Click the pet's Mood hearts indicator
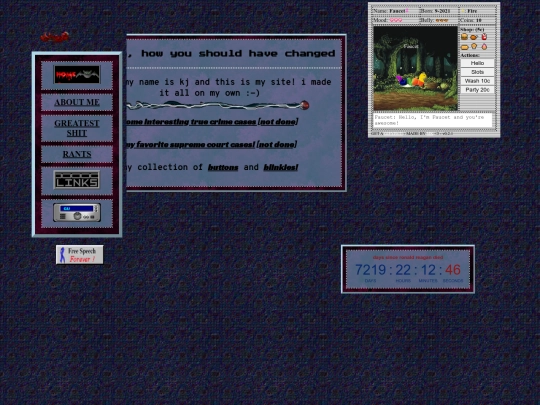The height and width of the screenshot is (405, 540). (x=396, y=20)
